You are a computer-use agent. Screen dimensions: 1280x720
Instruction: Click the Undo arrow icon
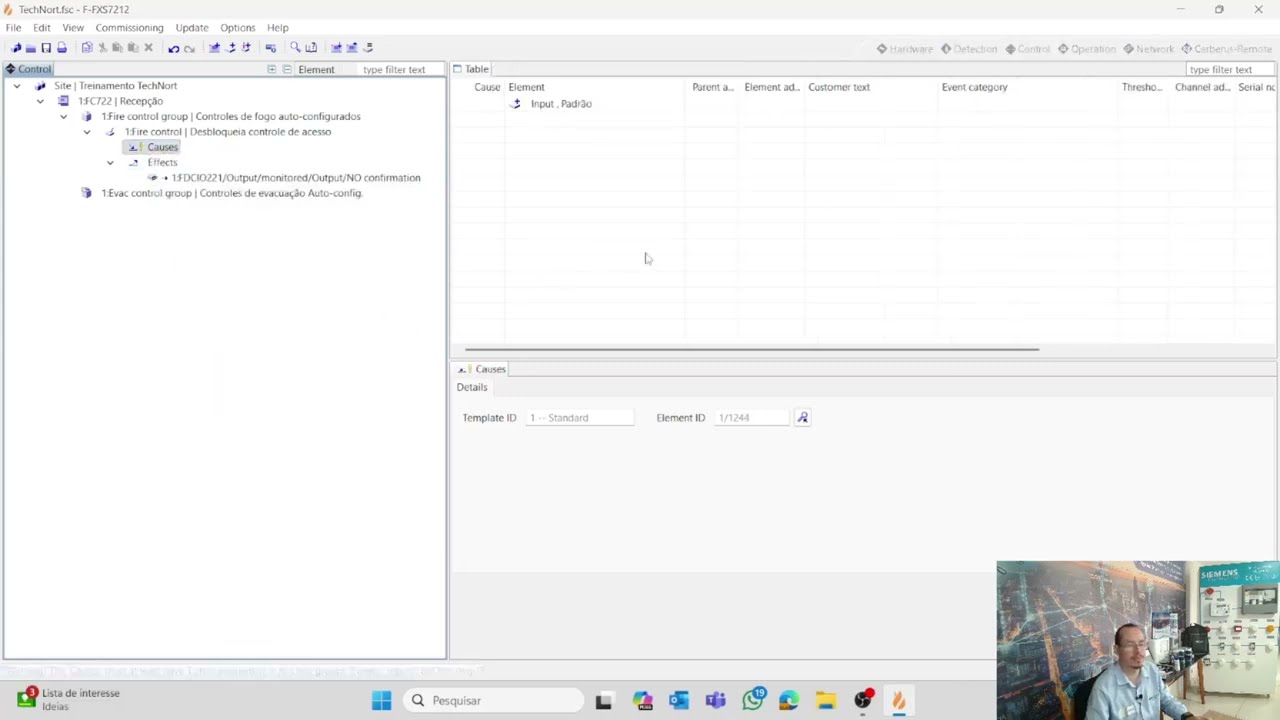click(173, 48)
